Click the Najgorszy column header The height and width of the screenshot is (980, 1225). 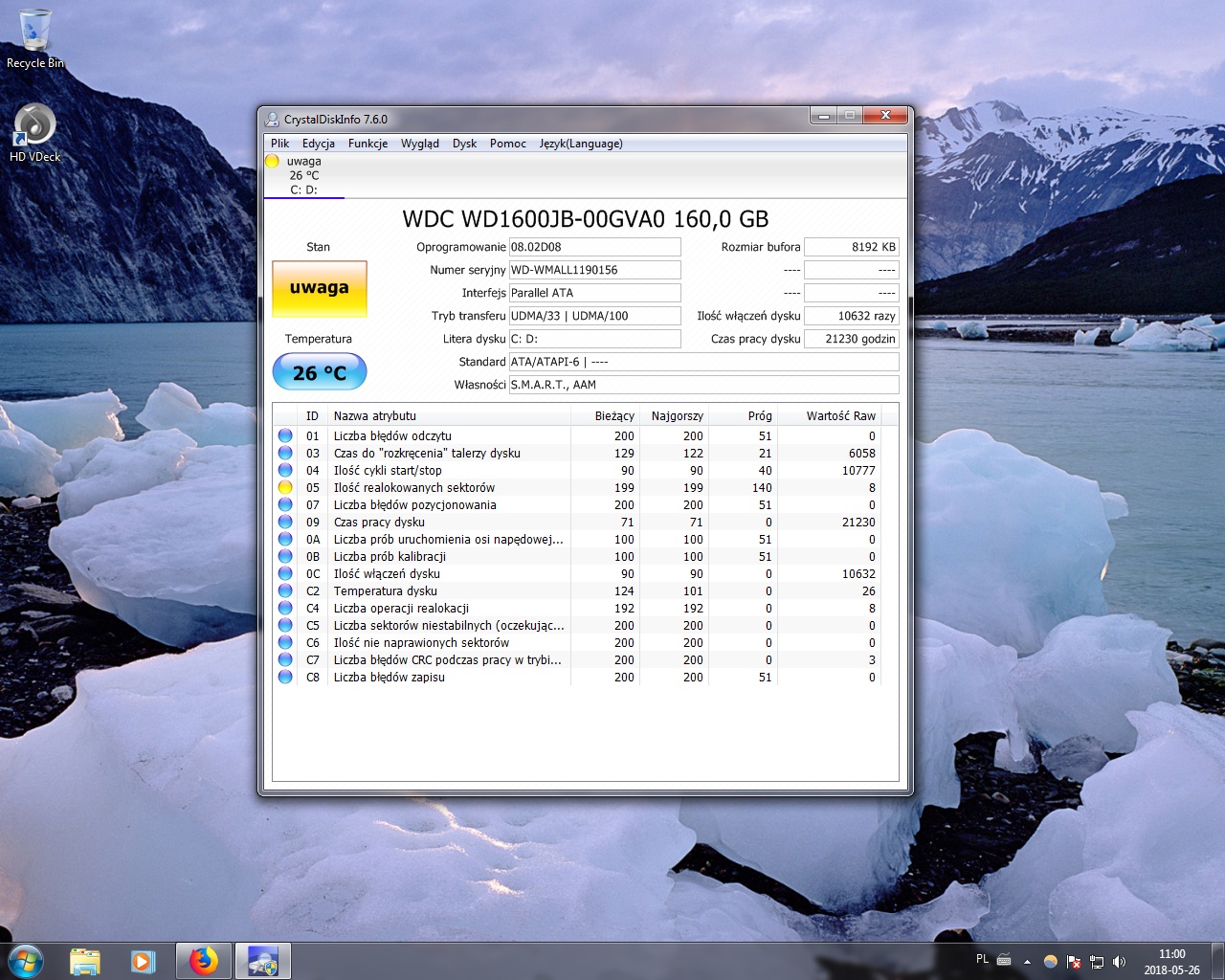[674, 415]
